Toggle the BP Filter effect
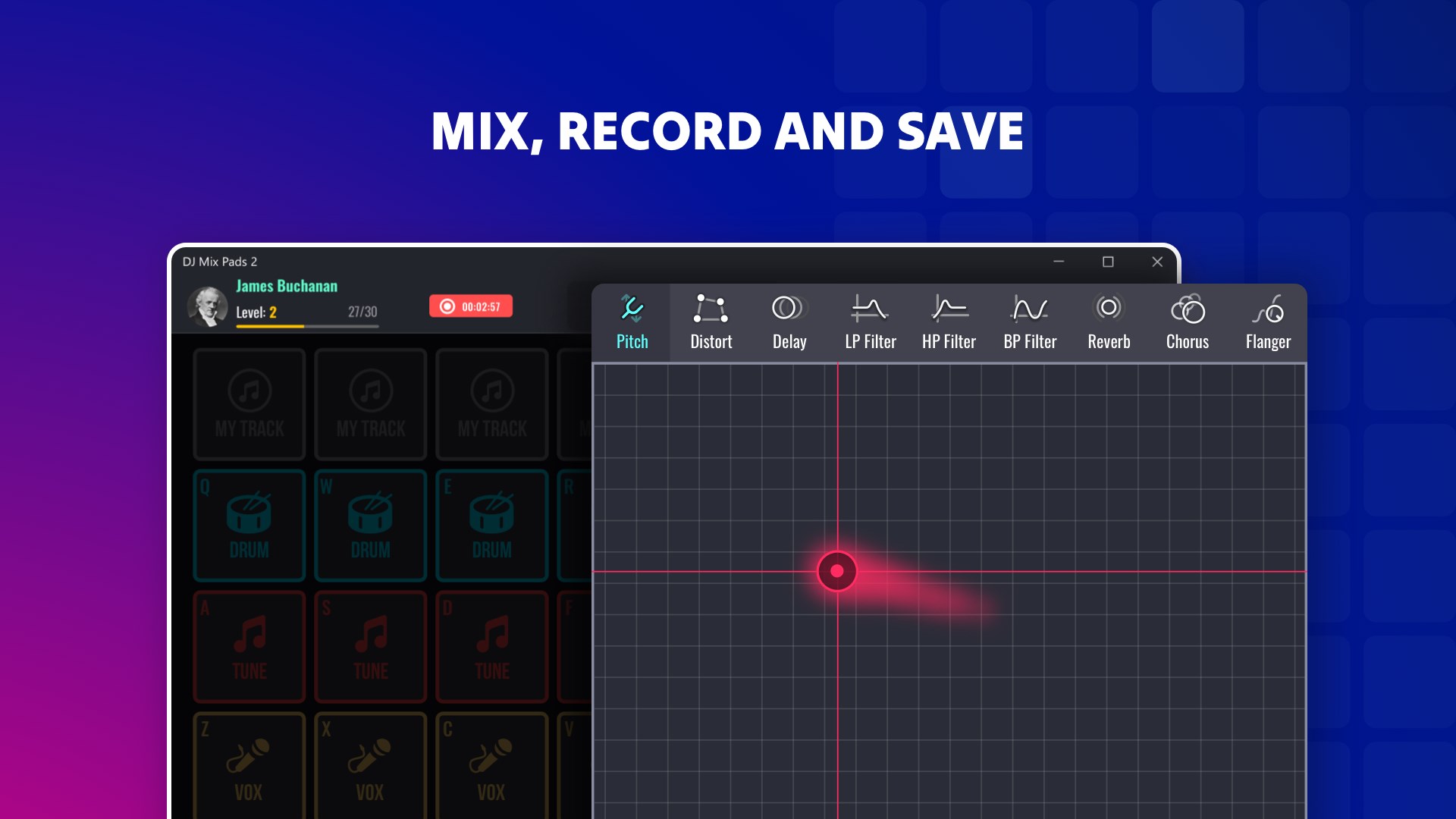 tap(1030, 321)
